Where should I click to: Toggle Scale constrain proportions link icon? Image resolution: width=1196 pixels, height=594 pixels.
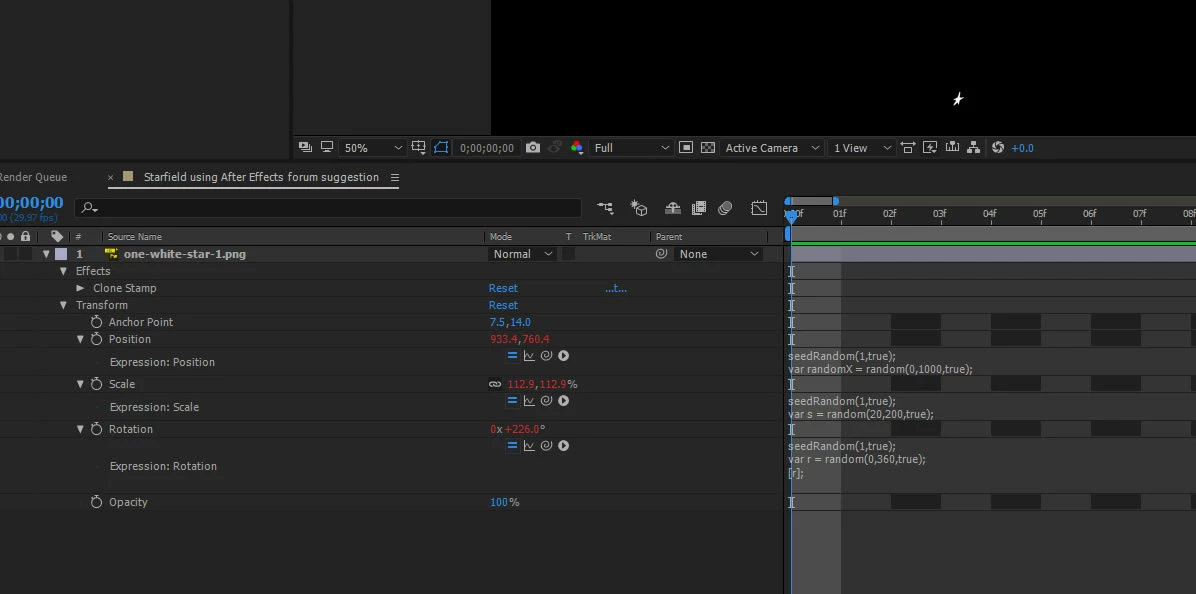[495, 384]
